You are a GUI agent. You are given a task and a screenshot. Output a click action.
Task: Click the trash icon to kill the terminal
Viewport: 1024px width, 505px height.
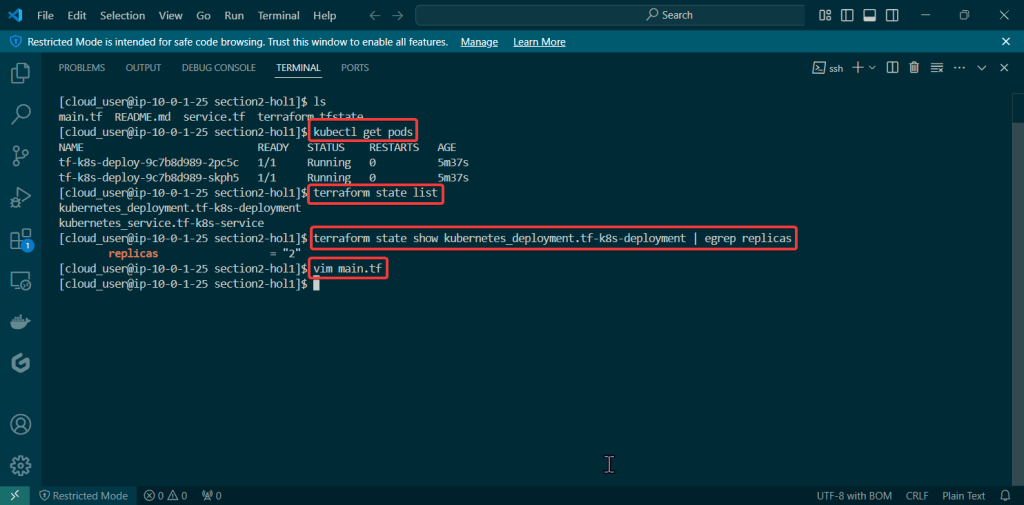pyautogui.click(x=914, y=68)
